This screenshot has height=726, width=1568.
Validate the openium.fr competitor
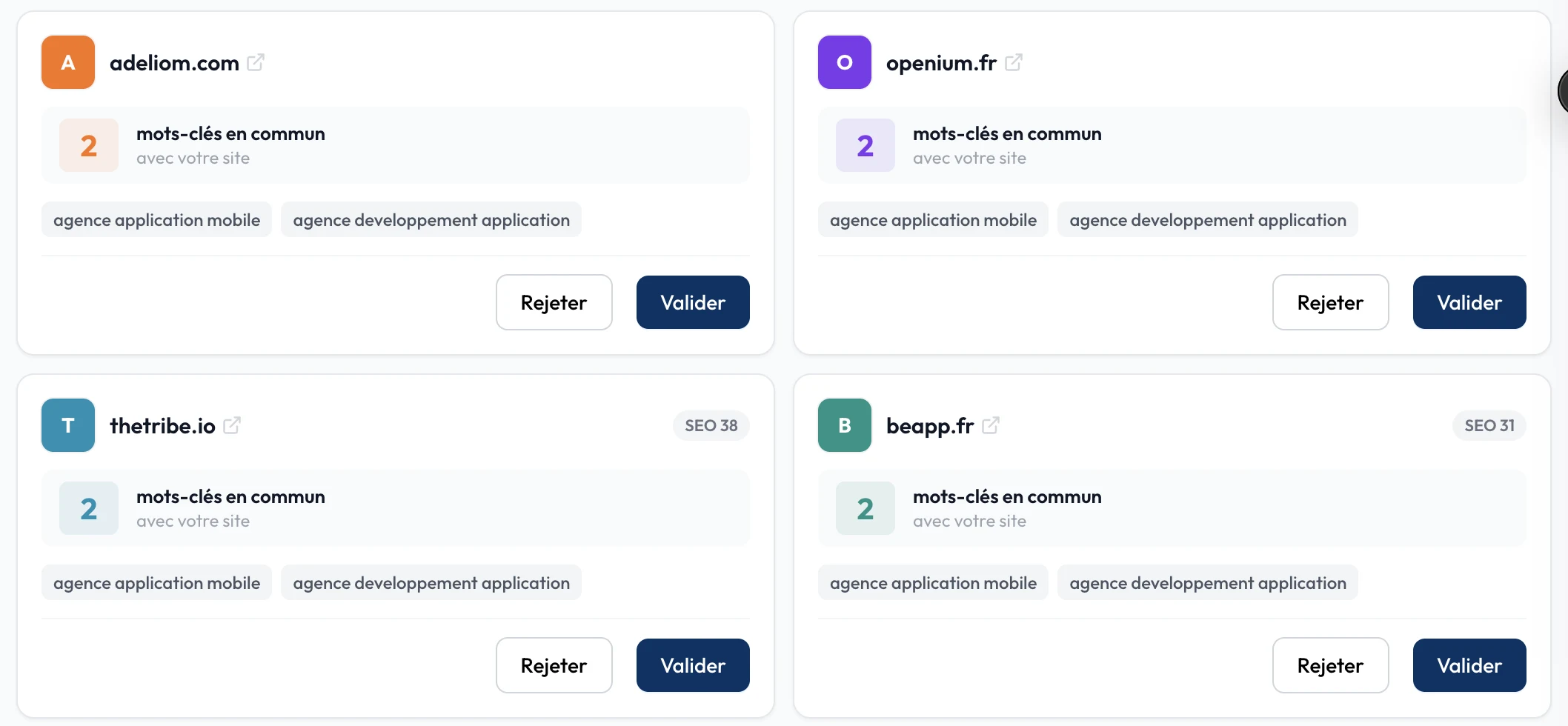[1469, 302]
